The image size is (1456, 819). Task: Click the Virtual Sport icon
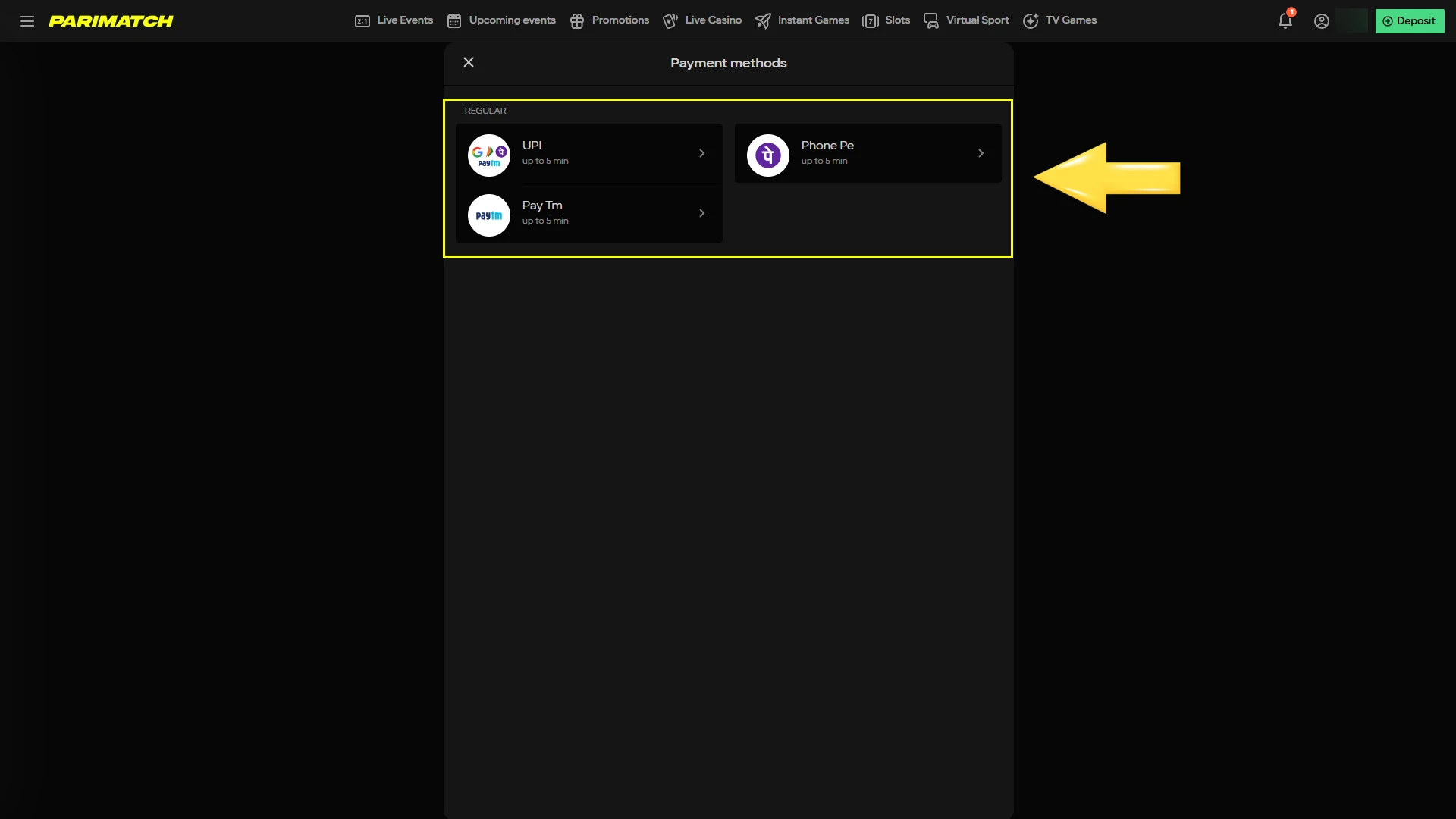(x=930, y=20)
